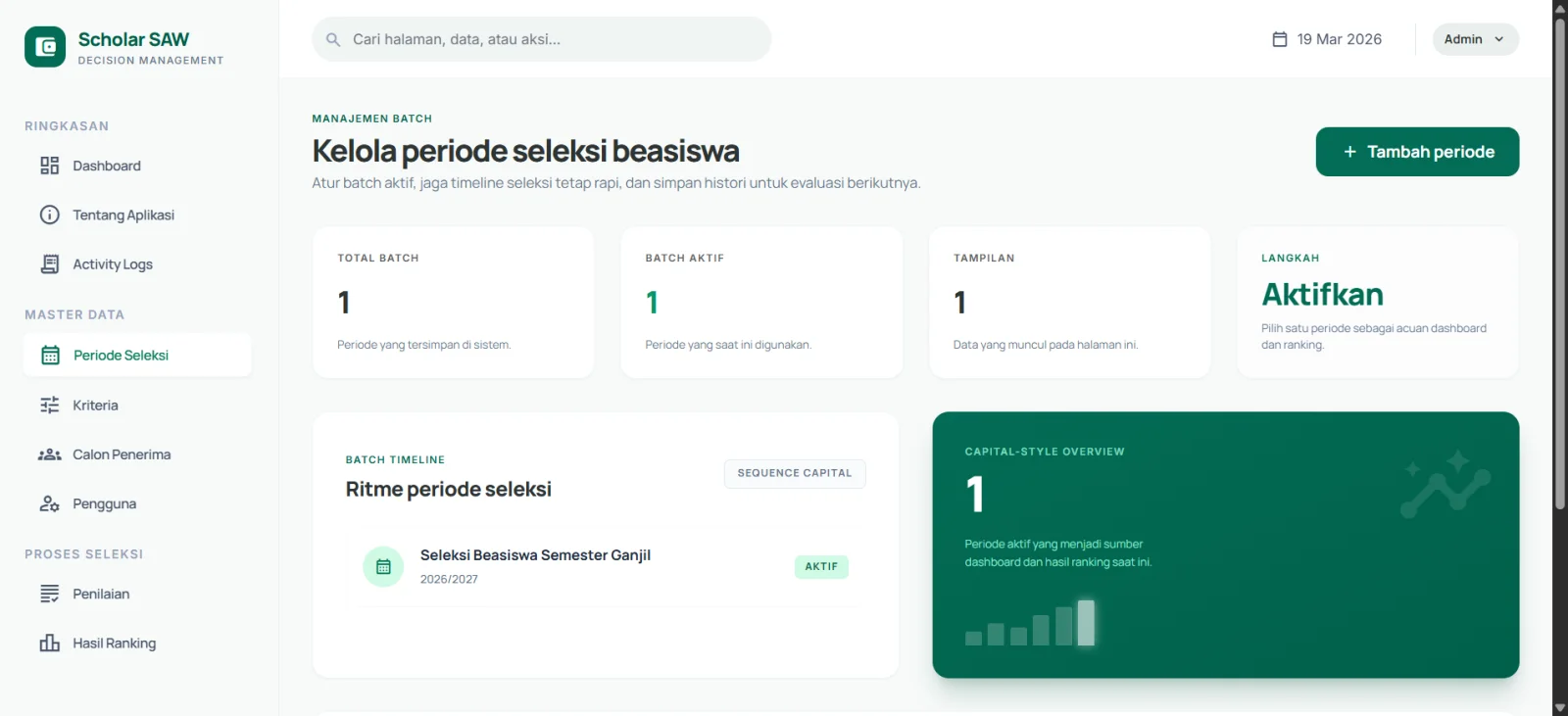Click the Hasil Ranking chart icon

[49, 644]
